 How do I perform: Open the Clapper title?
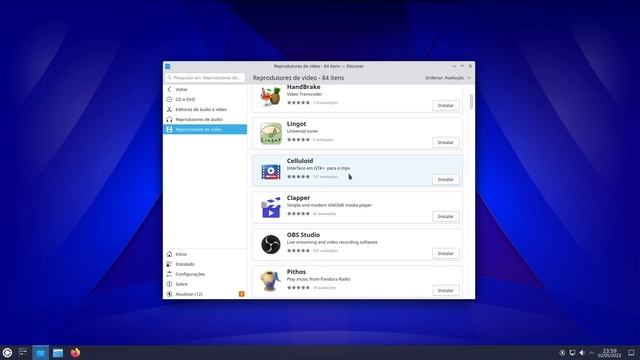(x=298, y=198)
